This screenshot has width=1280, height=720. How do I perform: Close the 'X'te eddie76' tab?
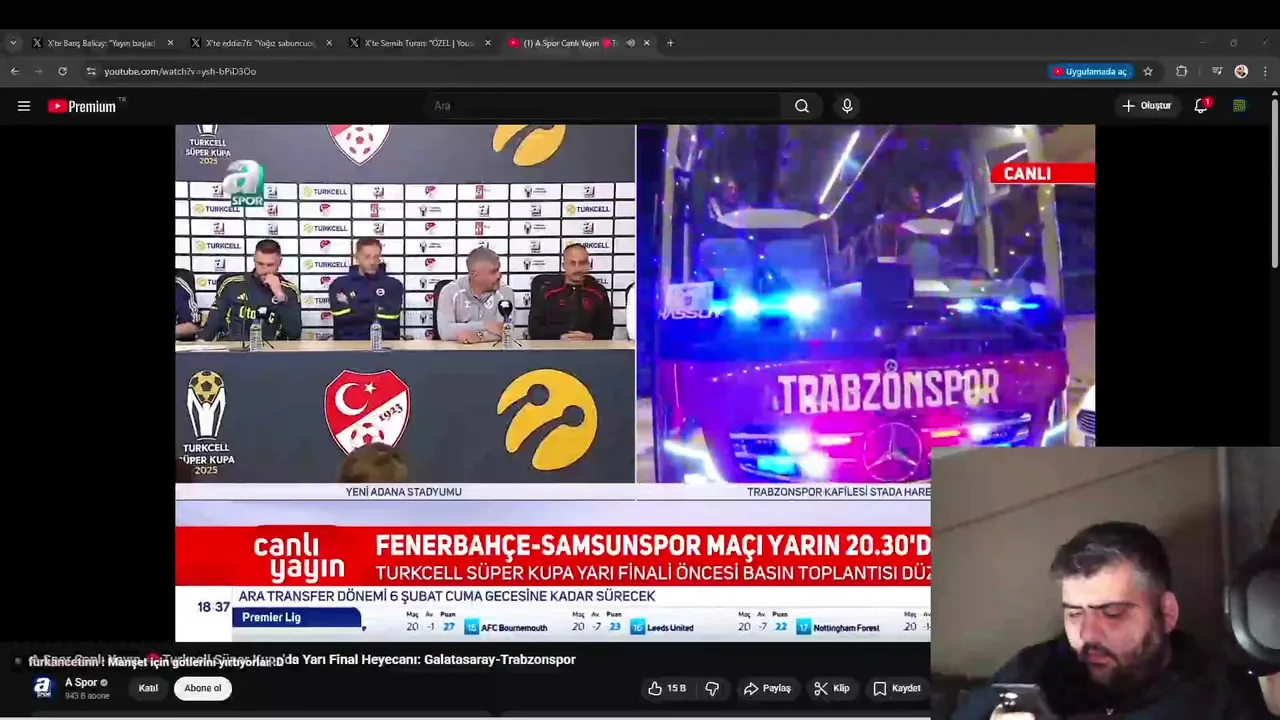point(329,43)
